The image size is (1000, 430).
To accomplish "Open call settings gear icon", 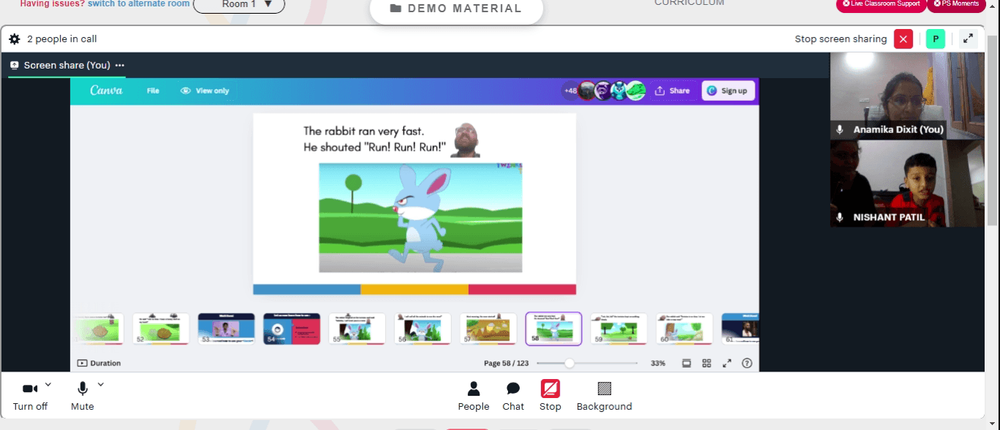I will (15, 39).
